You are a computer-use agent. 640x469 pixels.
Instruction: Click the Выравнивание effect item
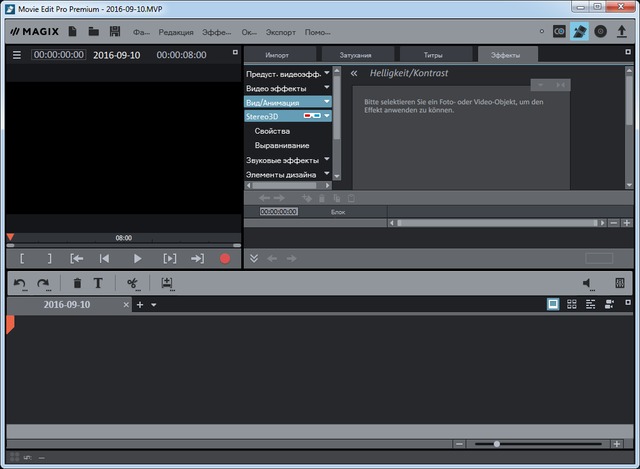pyautogui.click(x=282, y=146)
